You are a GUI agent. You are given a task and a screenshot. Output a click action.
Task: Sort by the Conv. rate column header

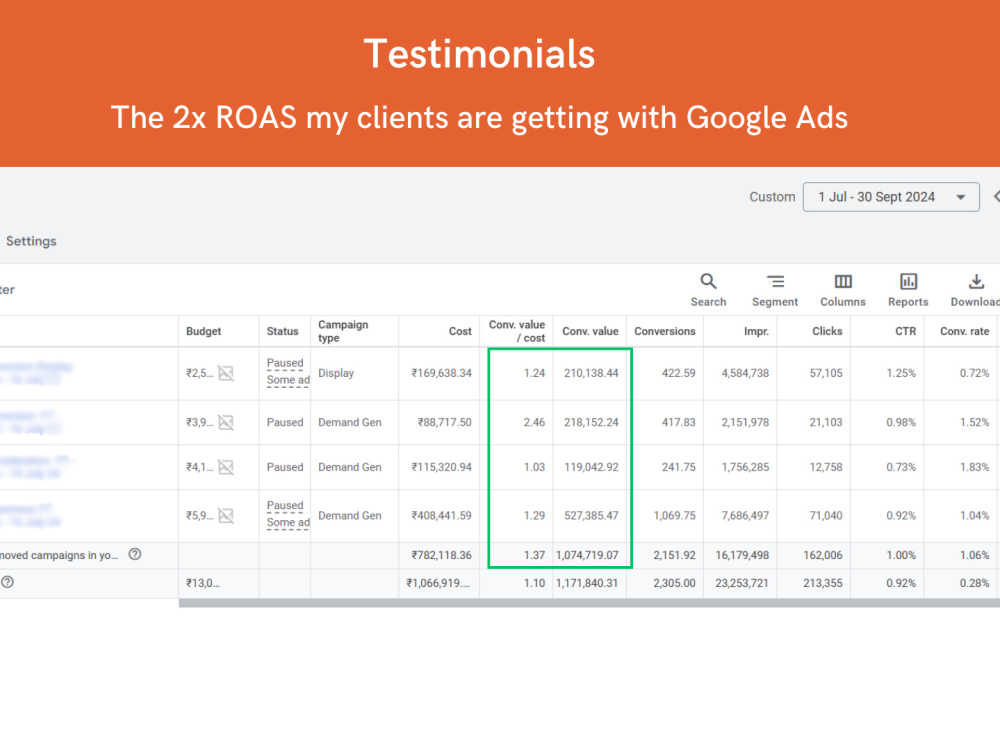pos(964,332)
